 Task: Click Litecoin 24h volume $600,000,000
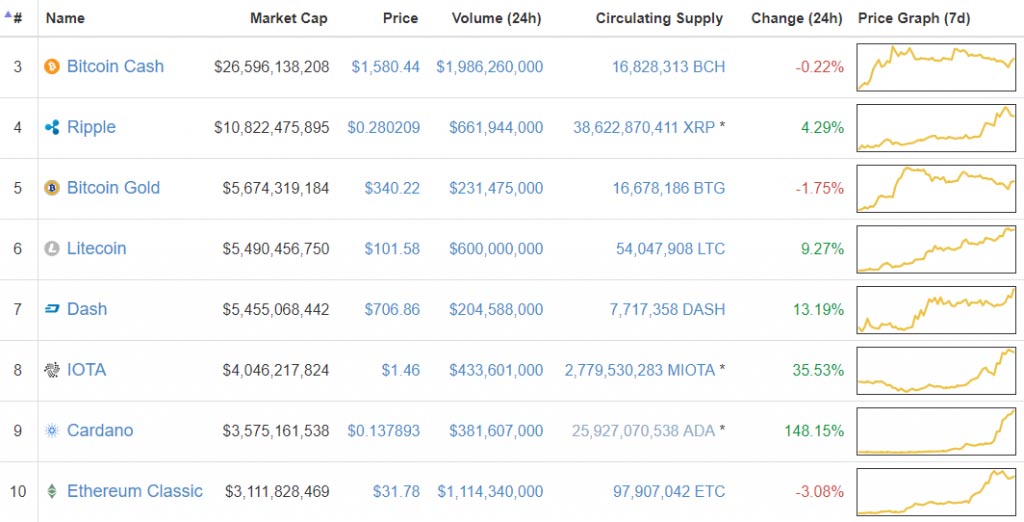pyautogui.click(x=496, y=249)
